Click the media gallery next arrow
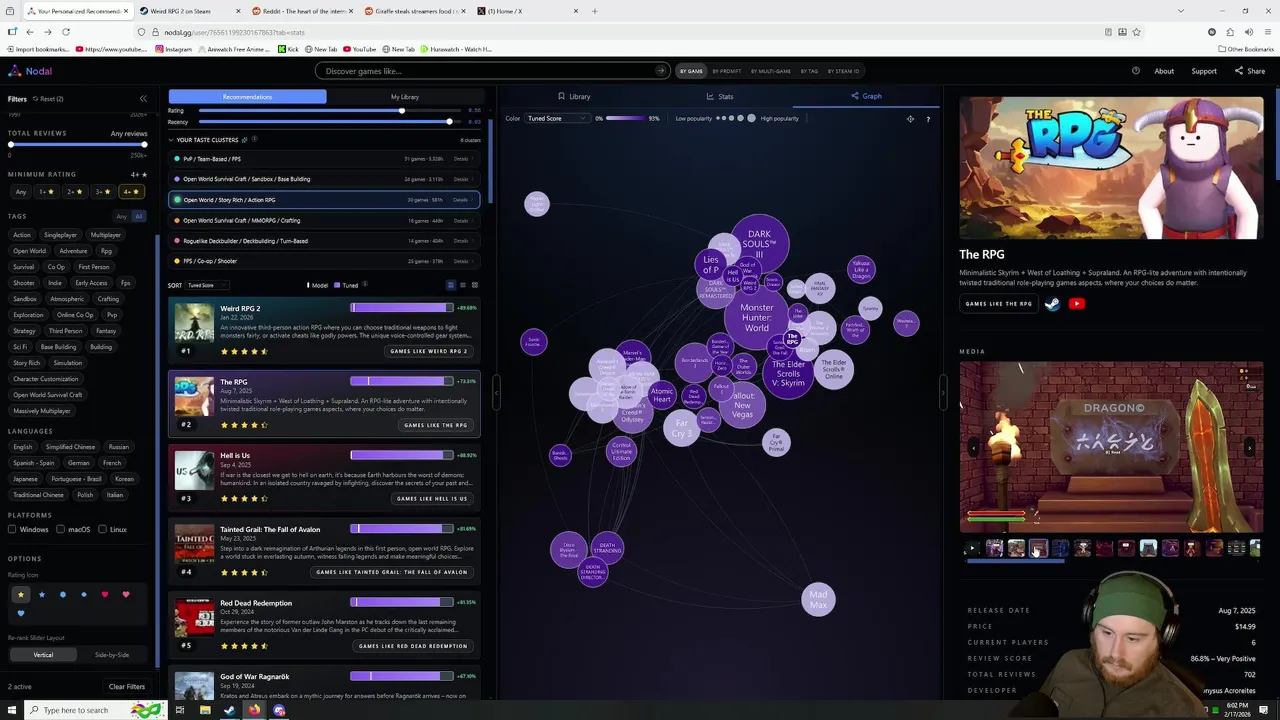1280x720 pixels. click(x=1249, y=447)
